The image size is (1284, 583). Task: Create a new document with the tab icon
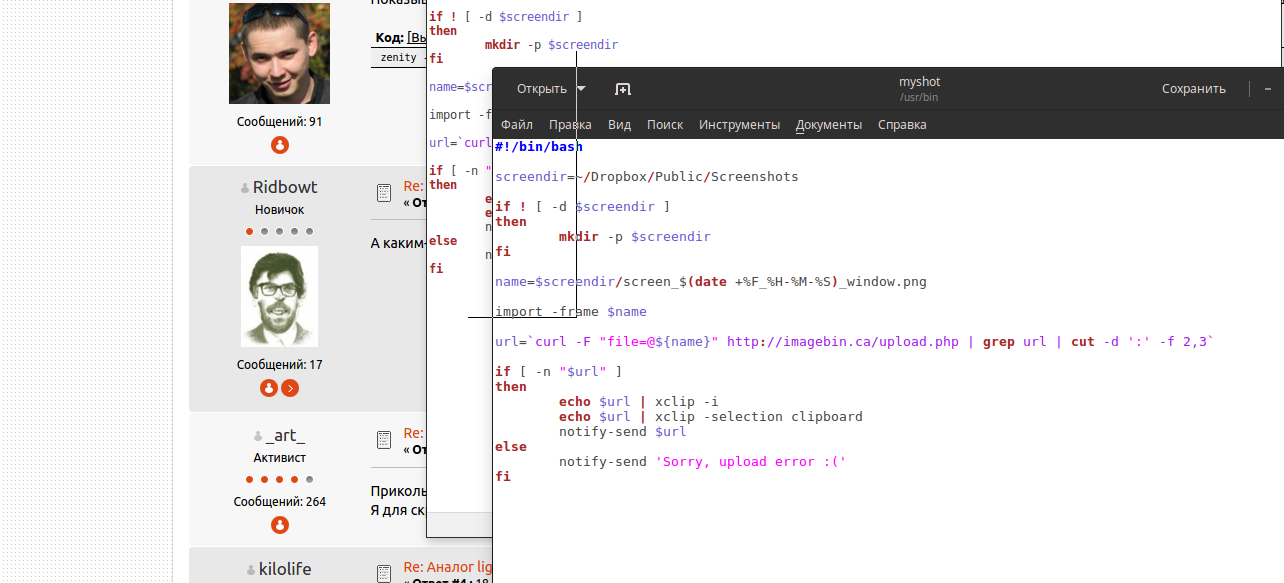coord(623,89)
